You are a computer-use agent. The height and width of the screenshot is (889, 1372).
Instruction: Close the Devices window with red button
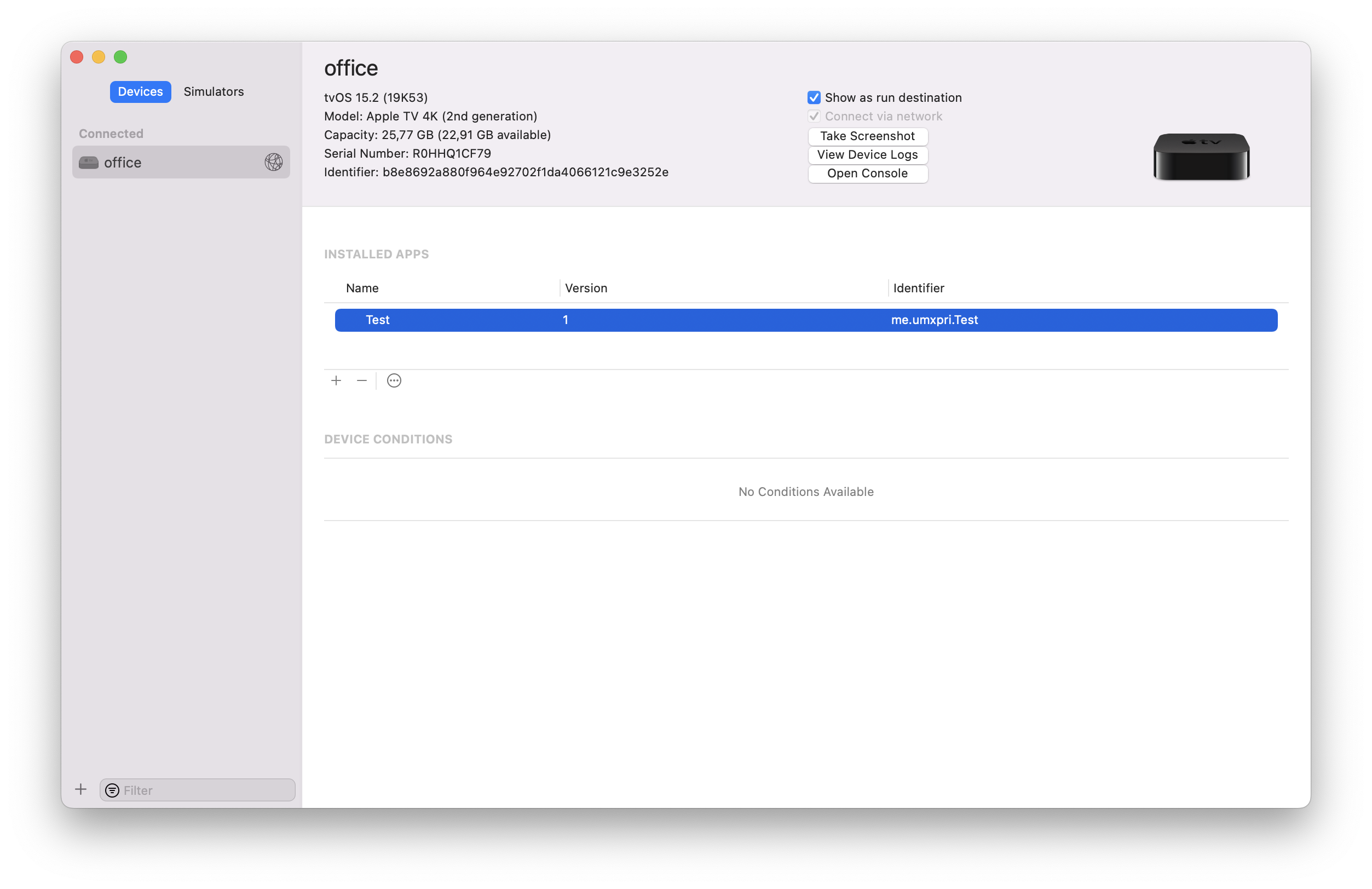tap(77, 57)
